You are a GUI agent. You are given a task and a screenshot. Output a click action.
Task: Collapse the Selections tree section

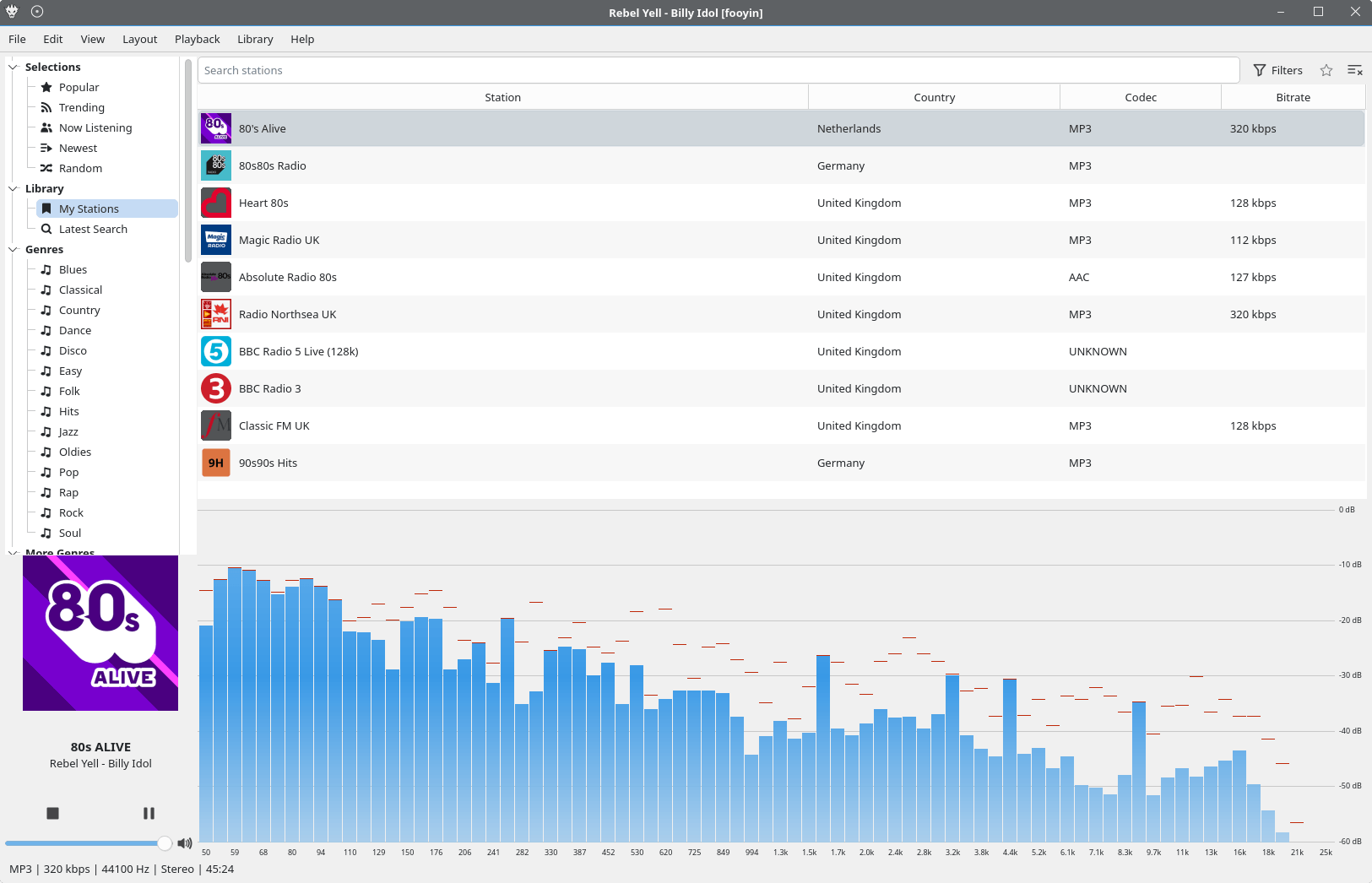13,67
